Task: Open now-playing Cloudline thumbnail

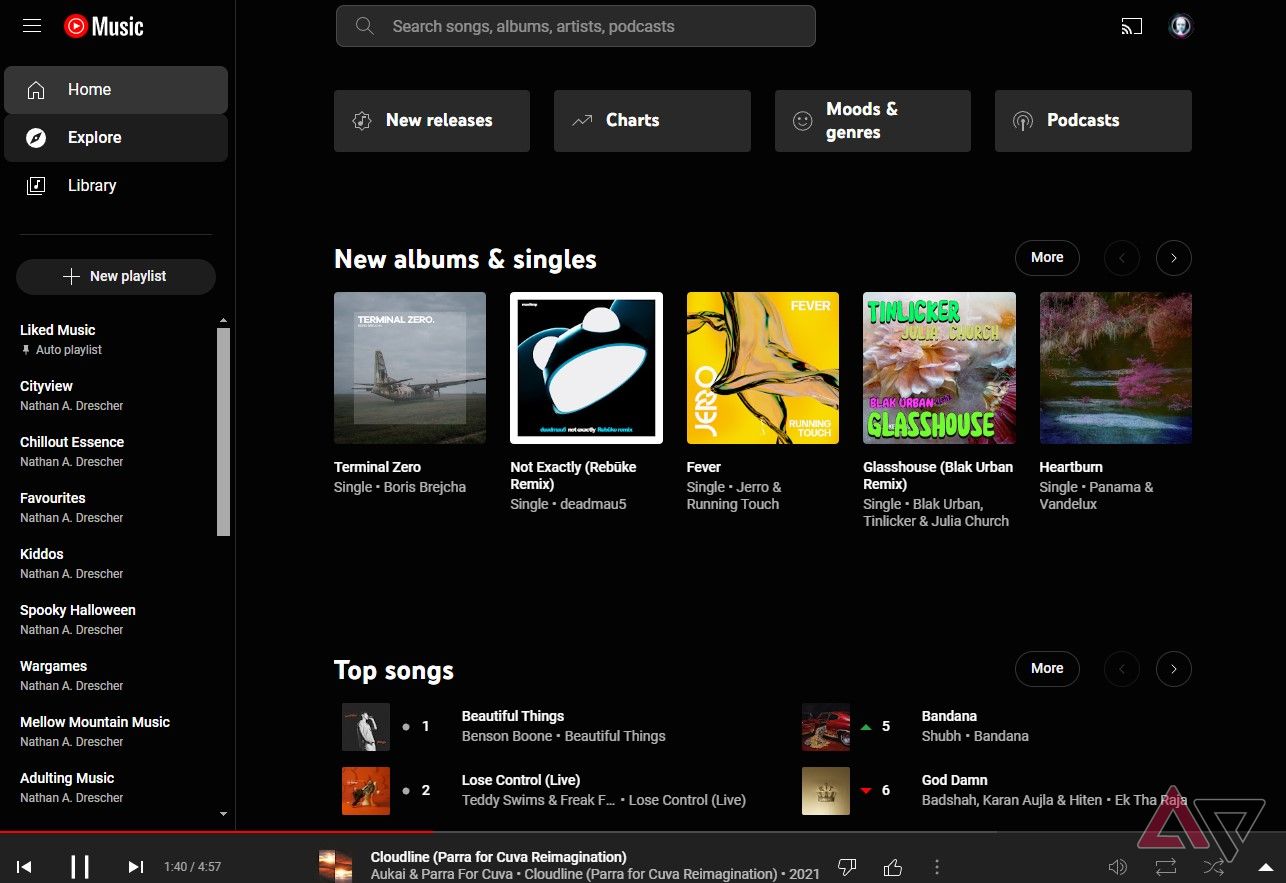Action: (335, 866)
